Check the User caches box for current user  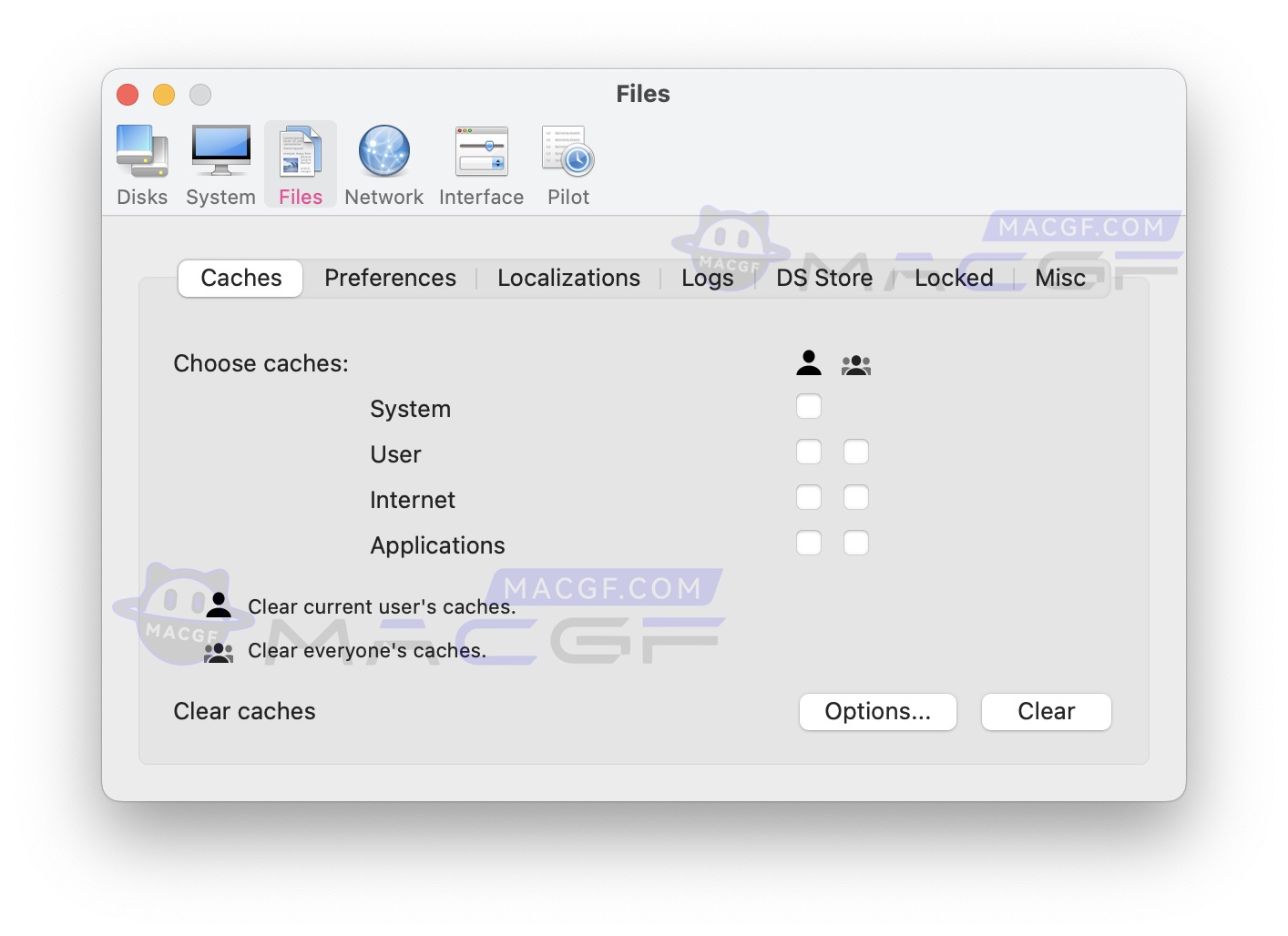tap(808, 452)
